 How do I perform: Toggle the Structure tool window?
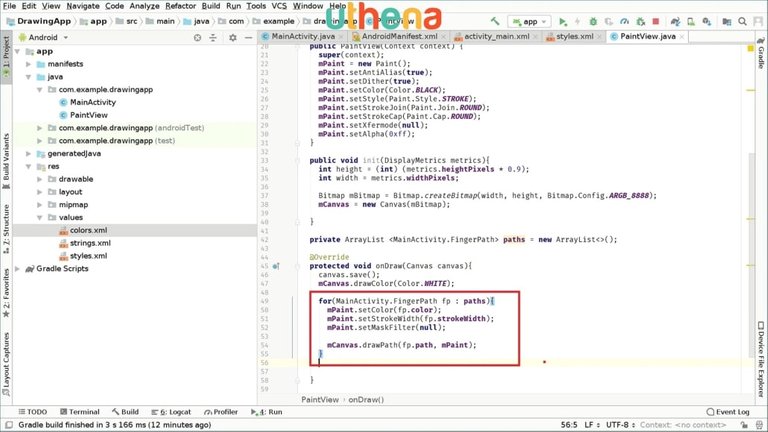tap(6, 226)
